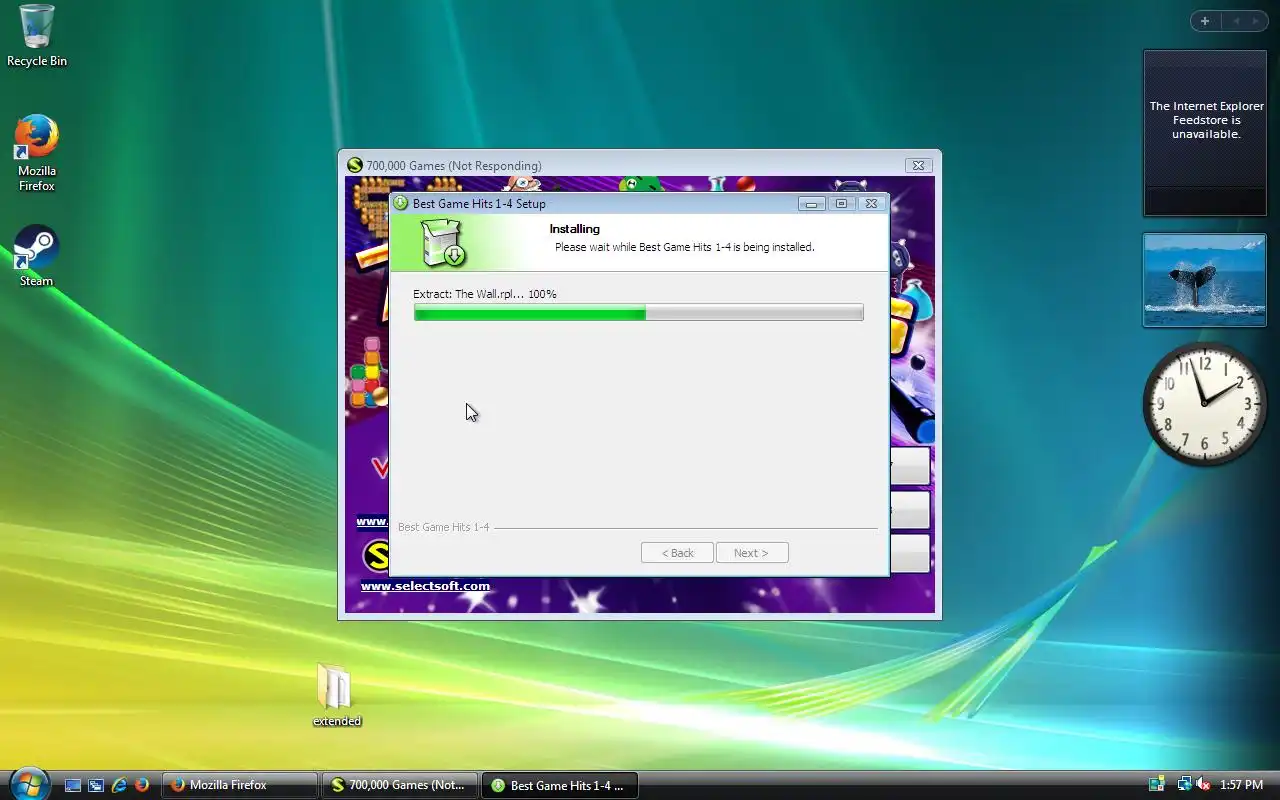Click Switch between windows in Quick Launch

point(96,785)
